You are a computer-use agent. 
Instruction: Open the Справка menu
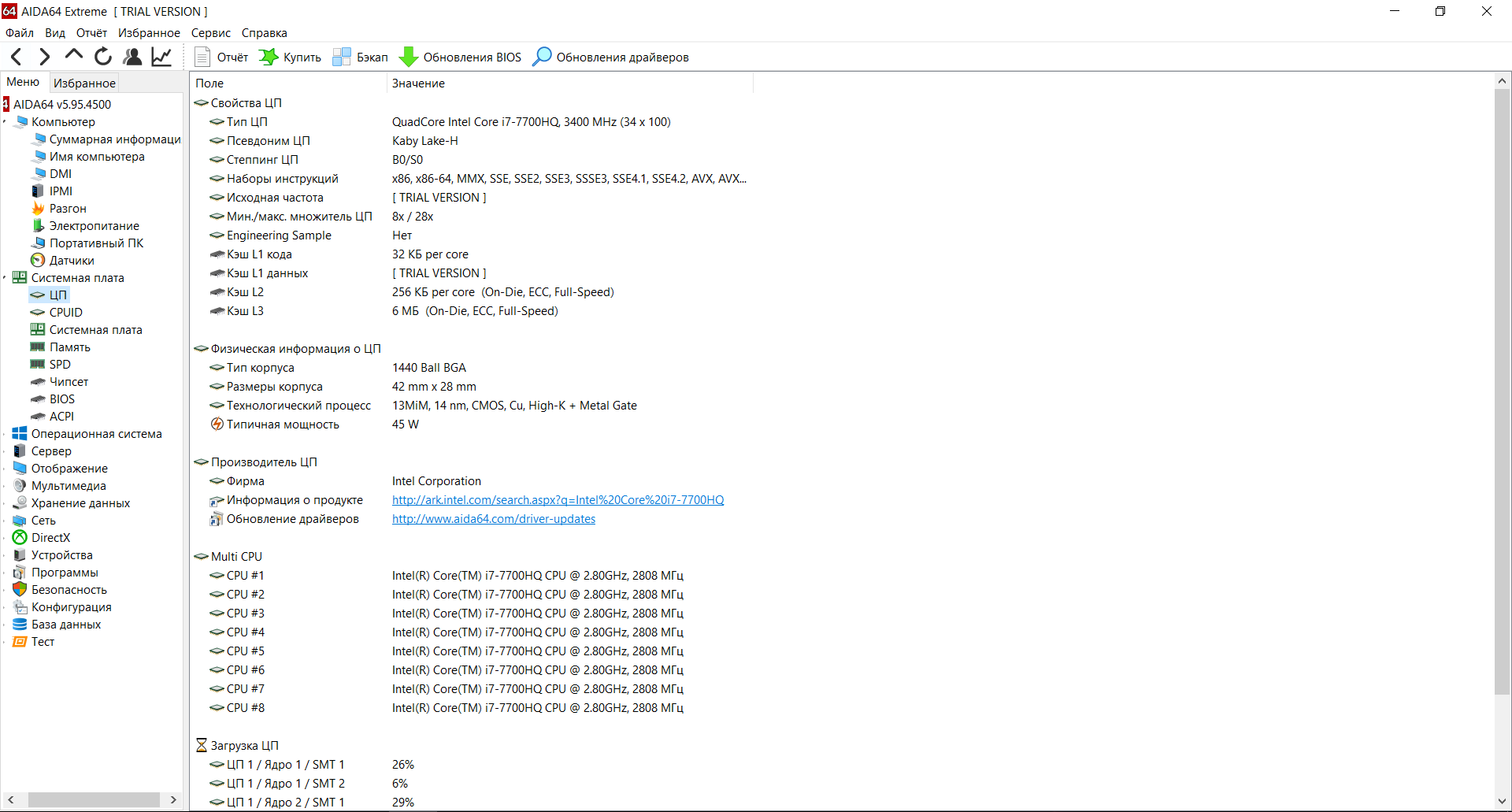click(265, 33)
